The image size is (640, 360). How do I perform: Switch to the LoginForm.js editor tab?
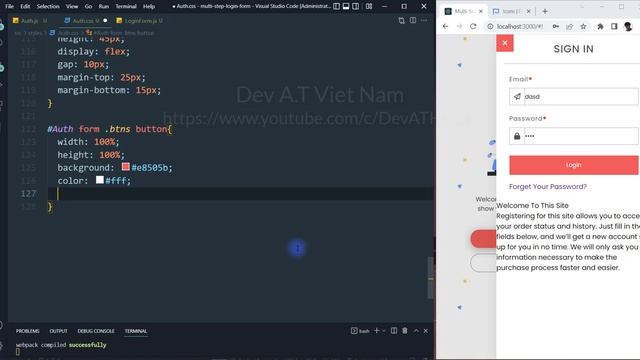(140, 20)
